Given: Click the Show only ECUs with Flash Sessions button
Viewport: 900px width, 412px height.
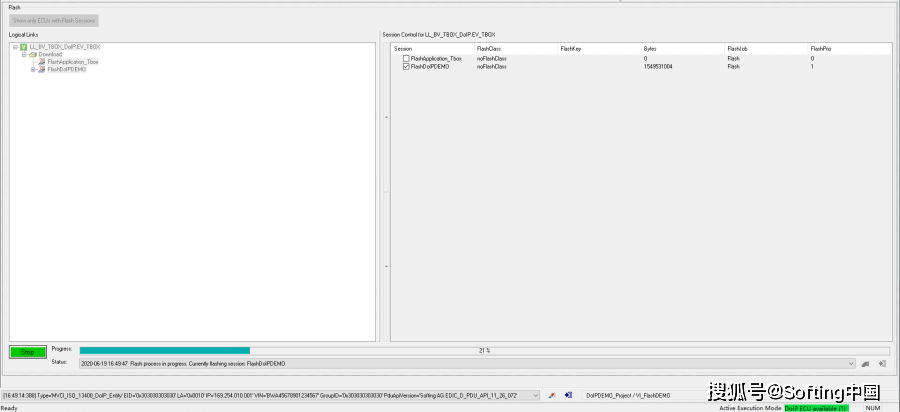Looking at the screenshot, I should (54, 21).
